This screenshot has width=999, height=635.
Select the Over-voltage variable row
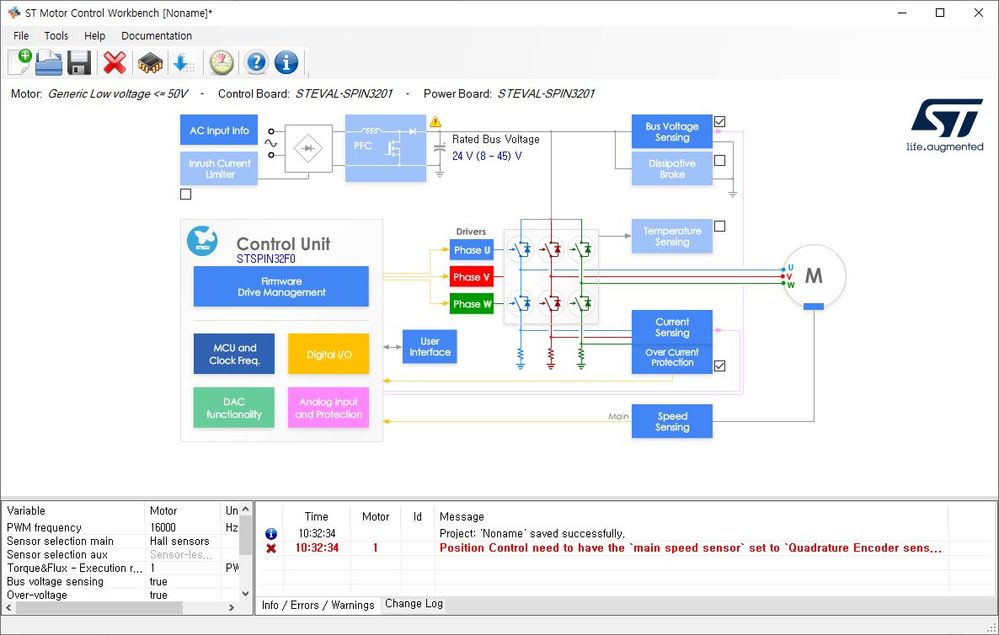point(121,594)
